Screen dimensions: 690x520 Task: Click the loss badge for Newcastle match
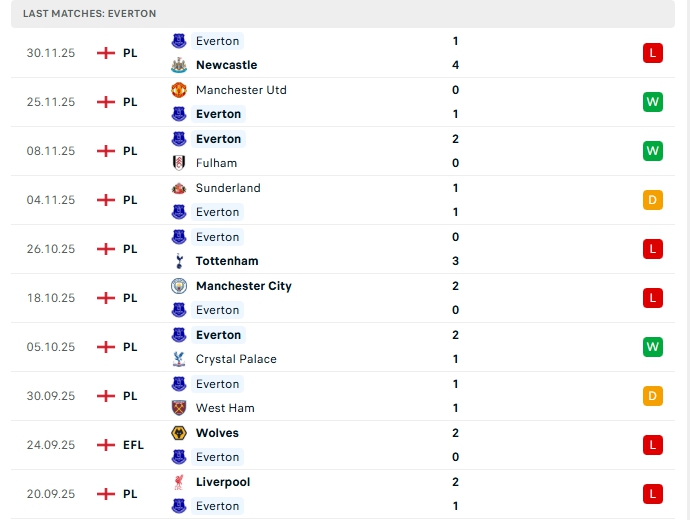[x=653, y=53]
